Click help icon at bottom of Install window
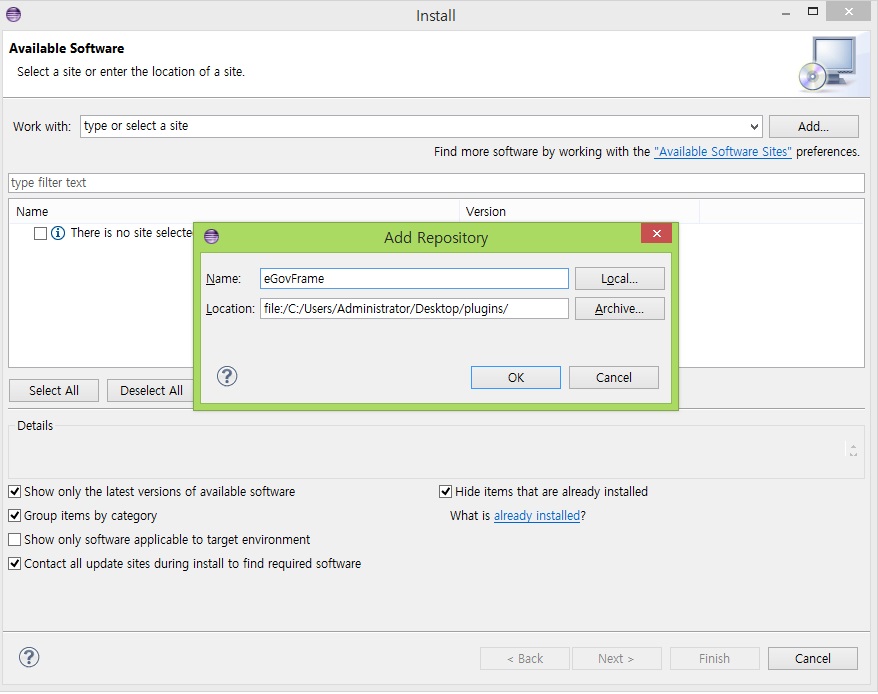The height and width of the screenshot is (694, 878). point(29,657)
